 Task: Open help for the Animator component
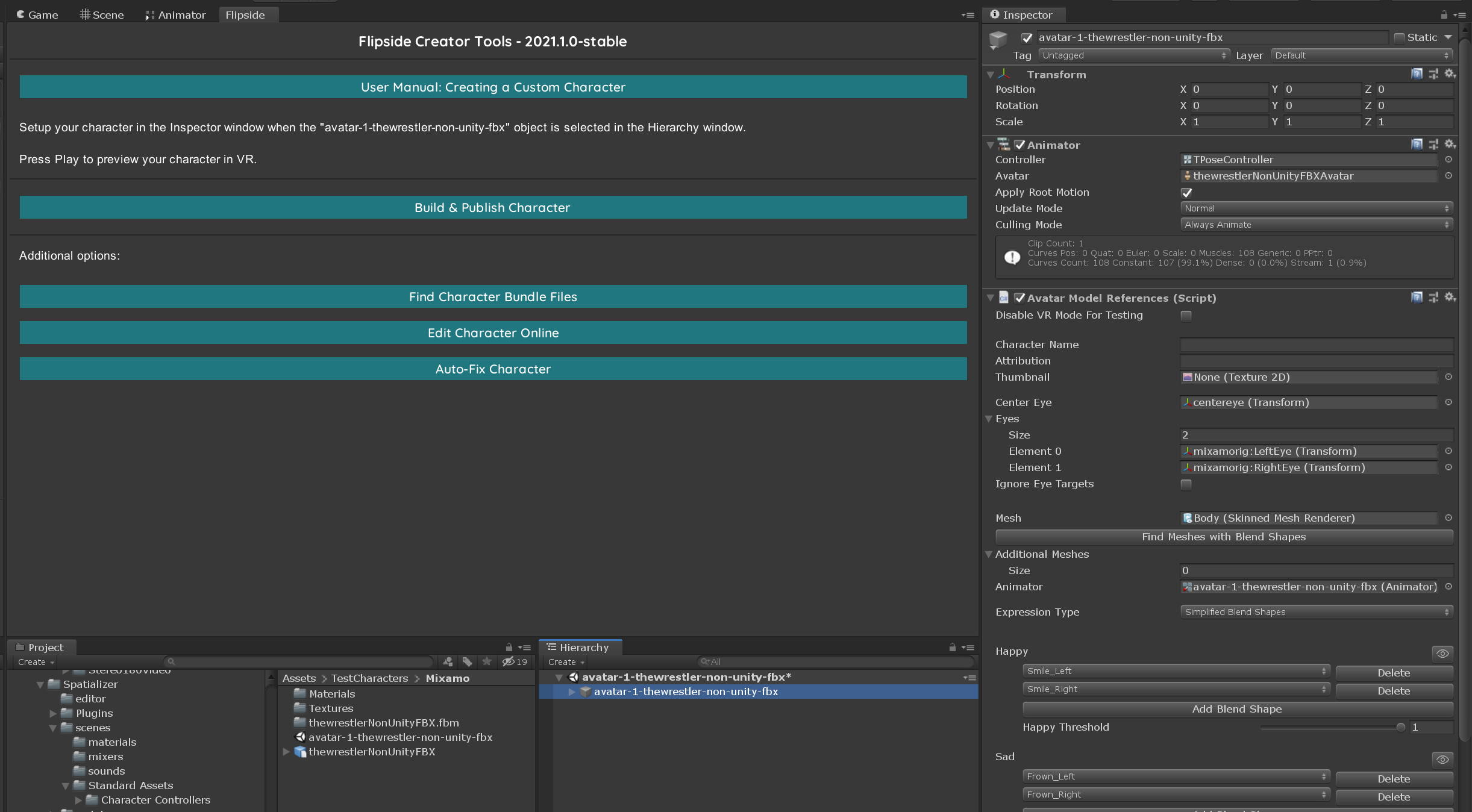pos(1416,145)
